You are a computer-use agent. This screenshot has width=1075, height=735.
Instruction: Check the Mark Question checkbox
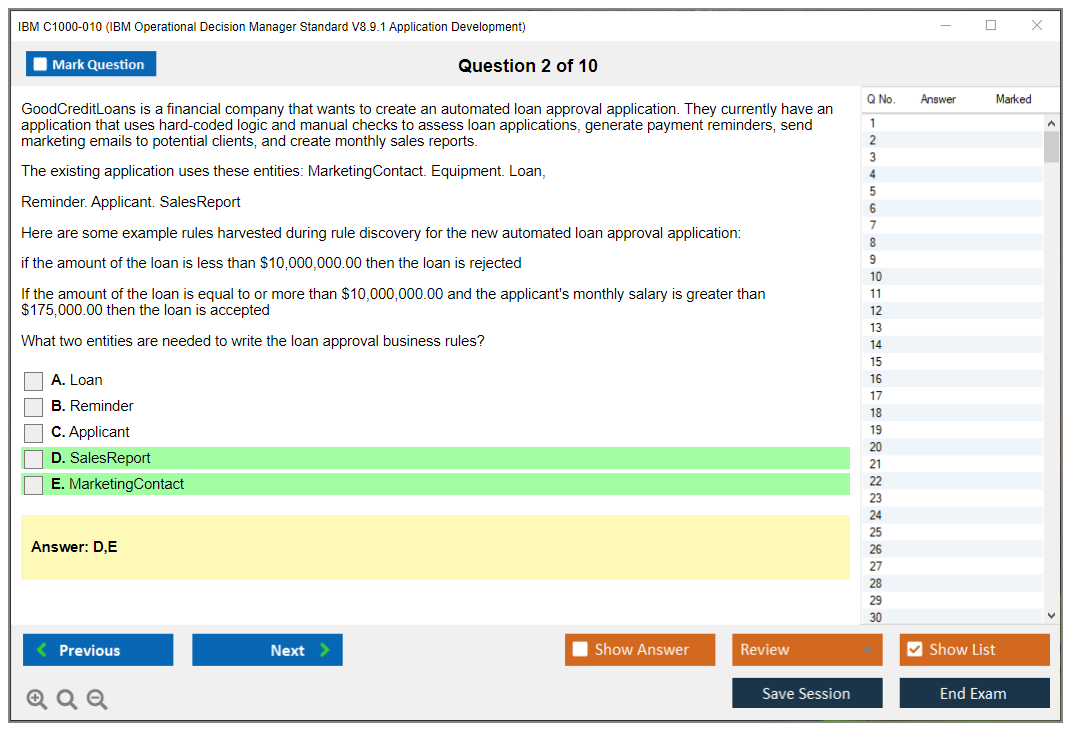pos(40,65)
